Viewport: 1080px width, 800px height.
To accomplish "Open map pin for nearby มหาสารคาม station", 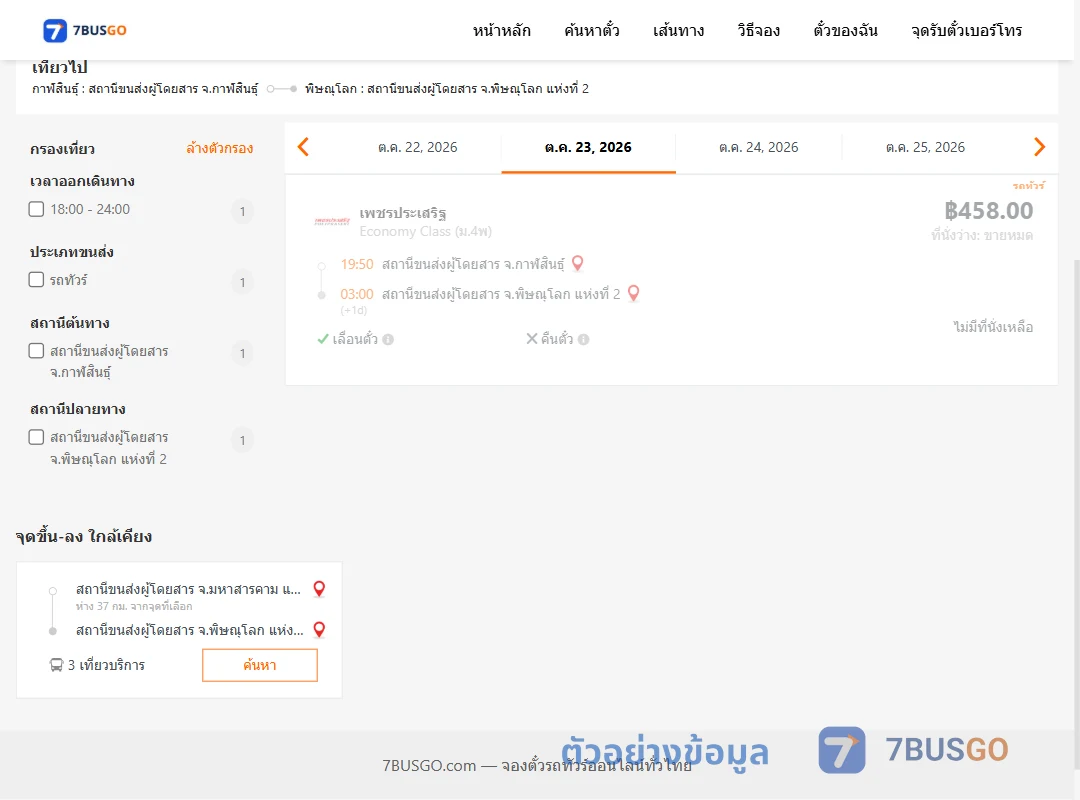I will click(x=319, y=589).
